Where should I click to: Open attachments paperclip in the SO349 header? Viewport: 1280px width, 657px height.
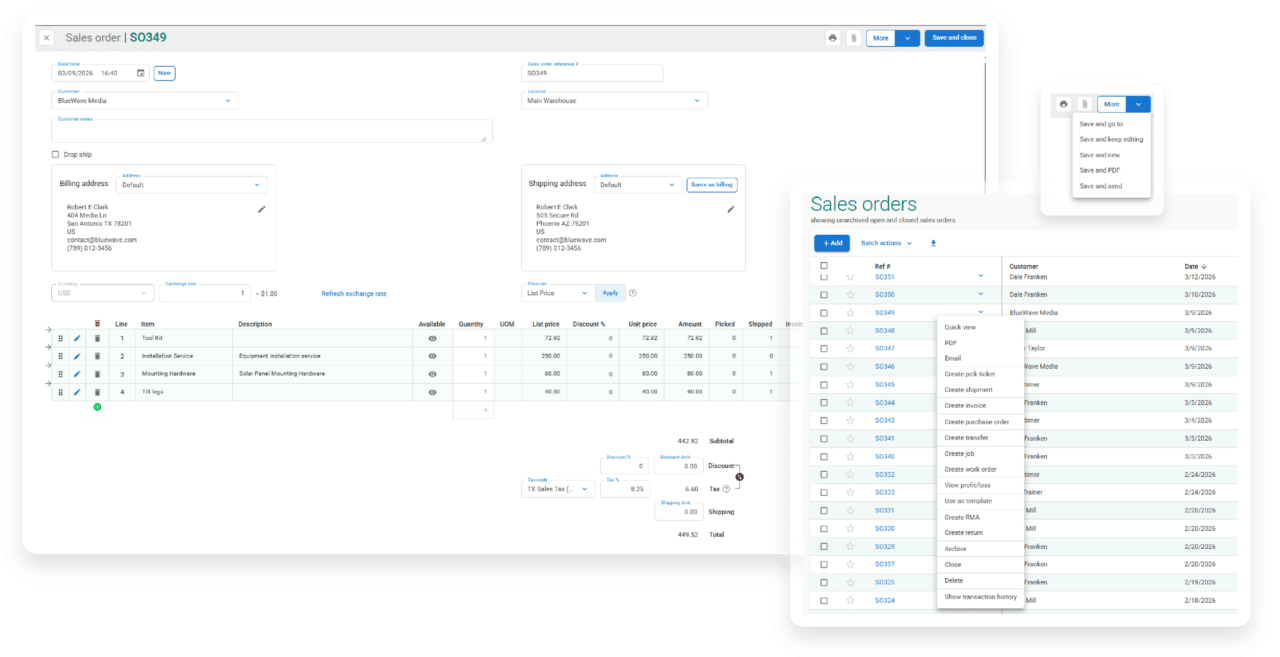tap(853, 38)
